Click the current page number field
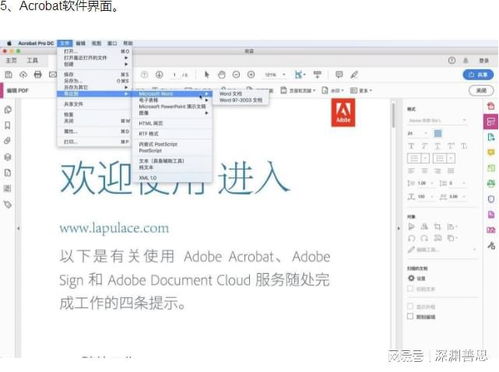This screenshot has height=372, width=499. 175,75
